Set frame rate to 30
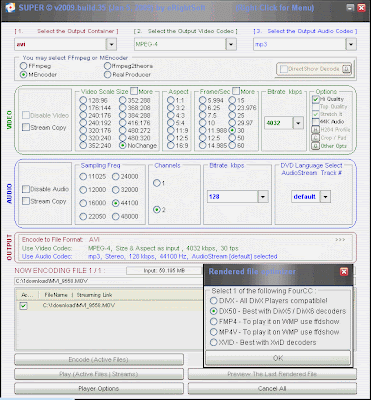Screen dimensions: 371x400 point(232,130)
